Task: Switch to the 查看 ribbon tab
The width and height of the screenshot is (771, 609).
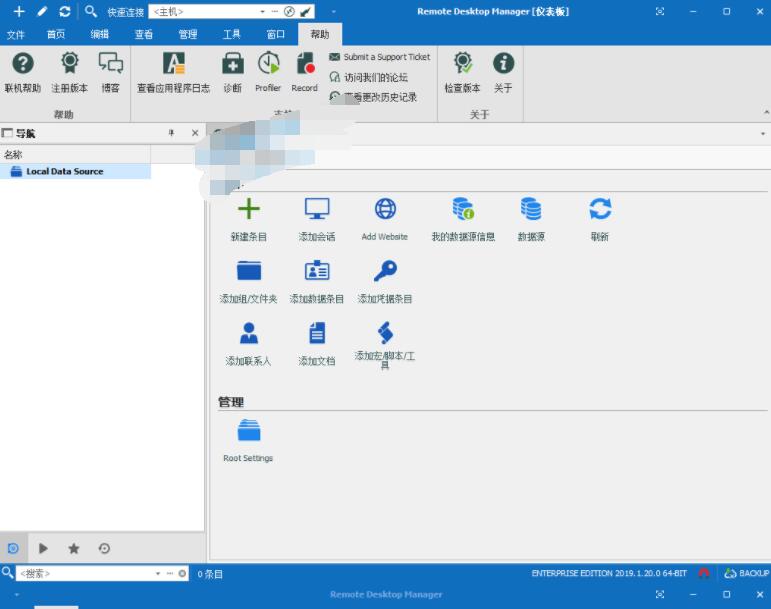Action: click(x=144, y=34)
